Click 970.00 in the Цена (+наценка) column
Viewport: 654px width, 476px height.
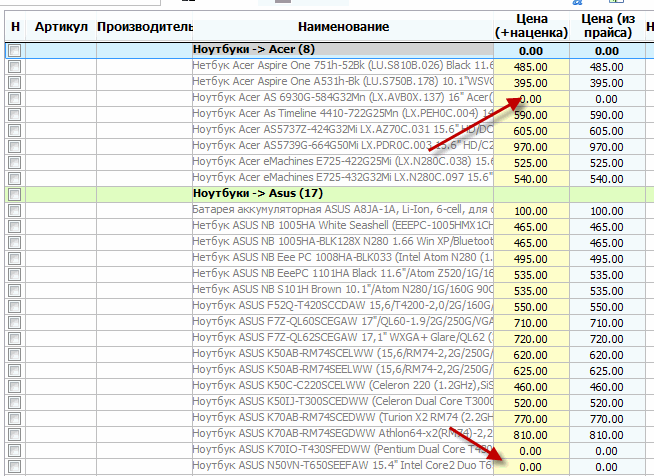coord(531,147)
